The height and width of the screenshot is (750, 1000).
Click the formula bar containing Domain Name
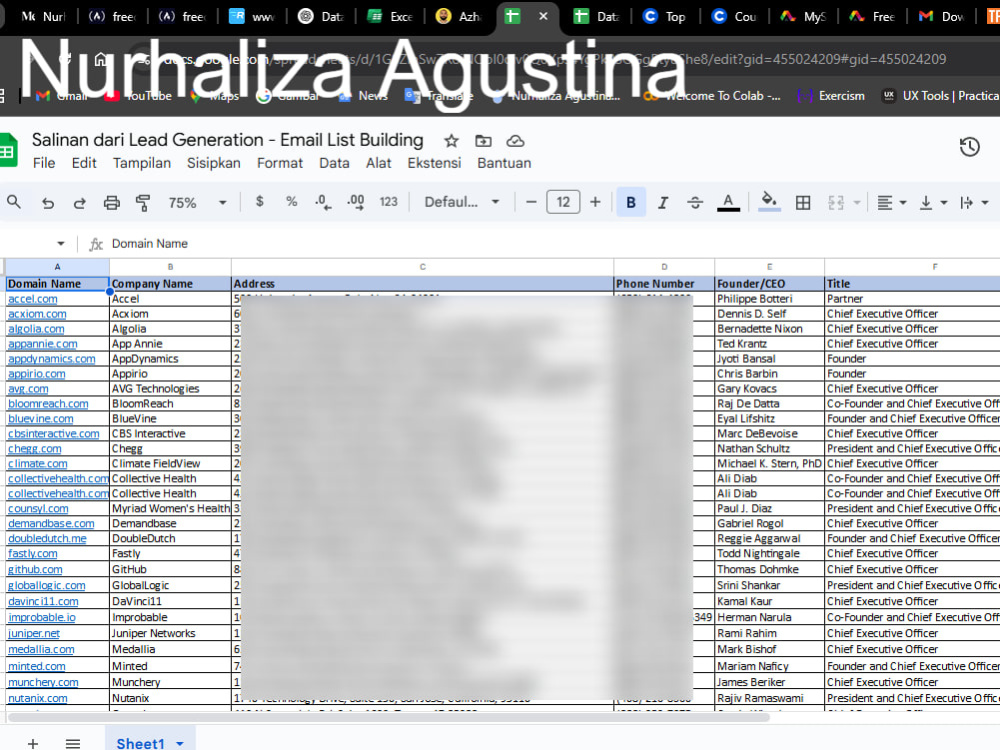point(552,244)
